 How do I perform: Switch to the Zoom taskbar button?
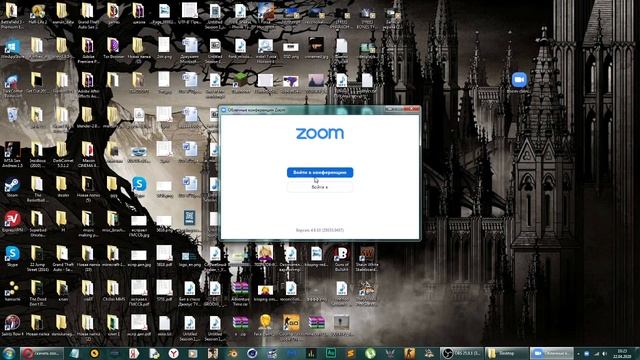(x=551, y=353)
